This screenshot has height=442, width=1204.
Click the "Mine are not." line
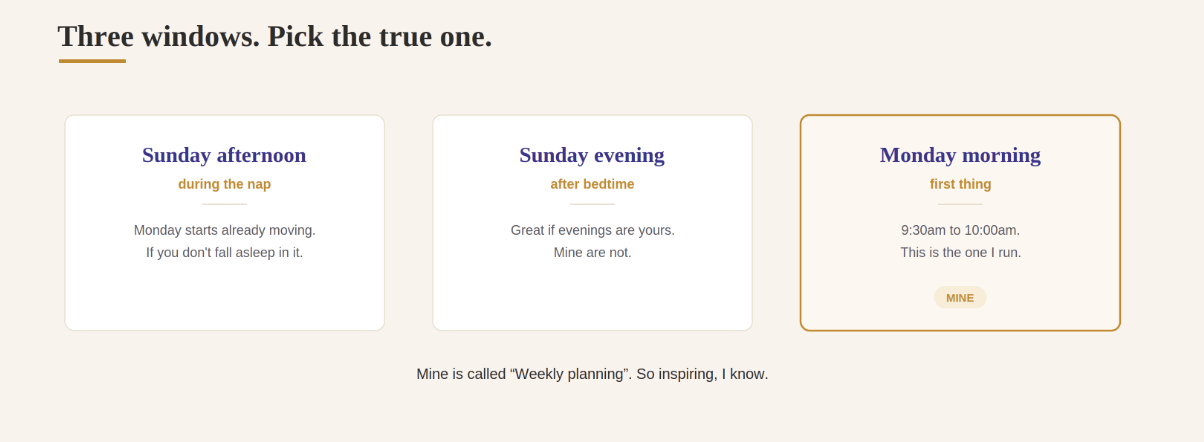pyautogui.click(x=592, y=252)
